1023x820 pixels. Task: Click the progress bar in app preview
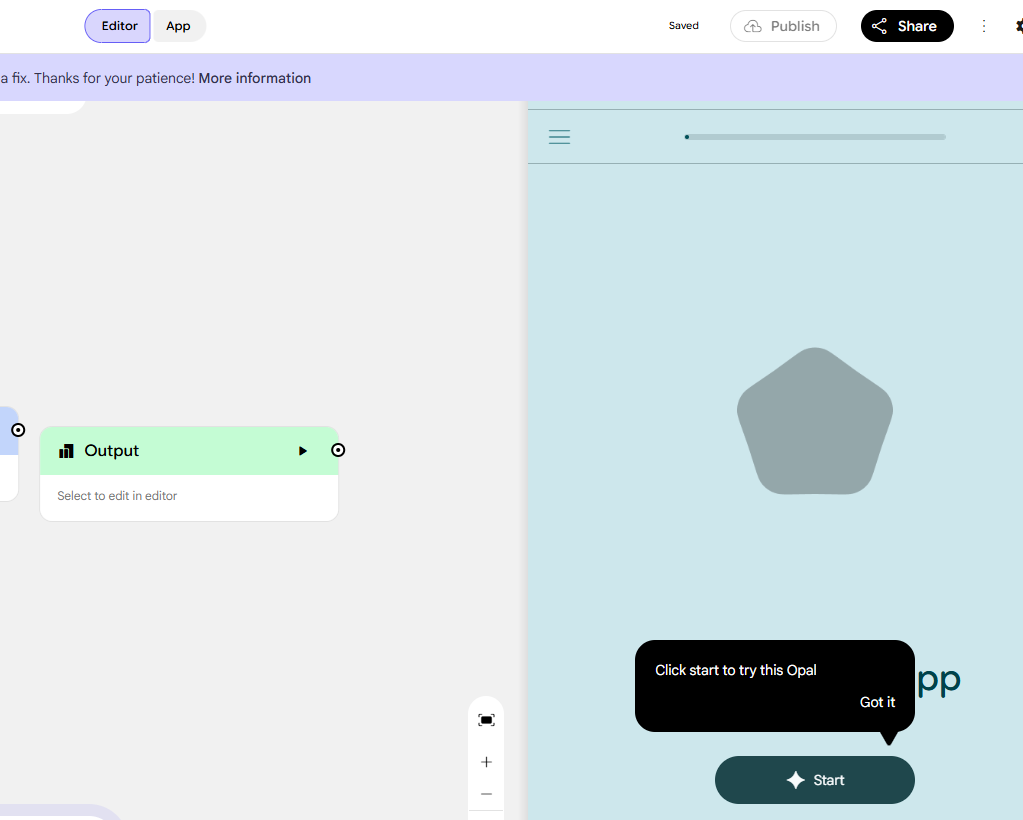(815, 137)
